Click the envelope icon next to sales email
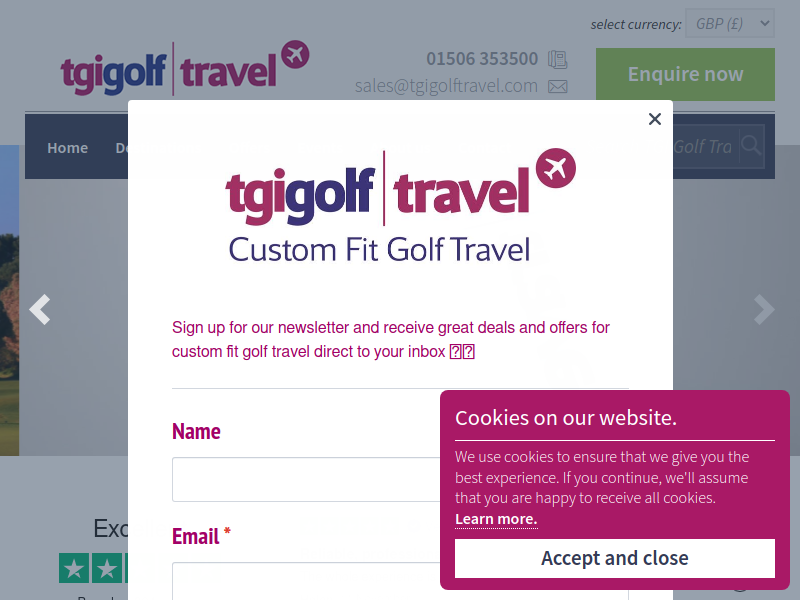The width and height of the screenshot is (800, 600). pyautogui.click(x=558, y=87)
